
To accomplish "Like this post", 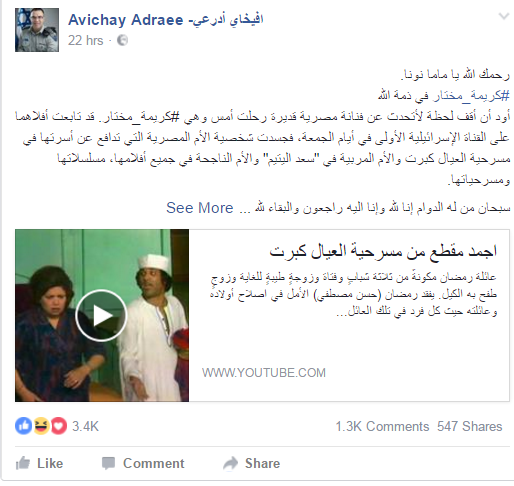I will pos(39,463).
